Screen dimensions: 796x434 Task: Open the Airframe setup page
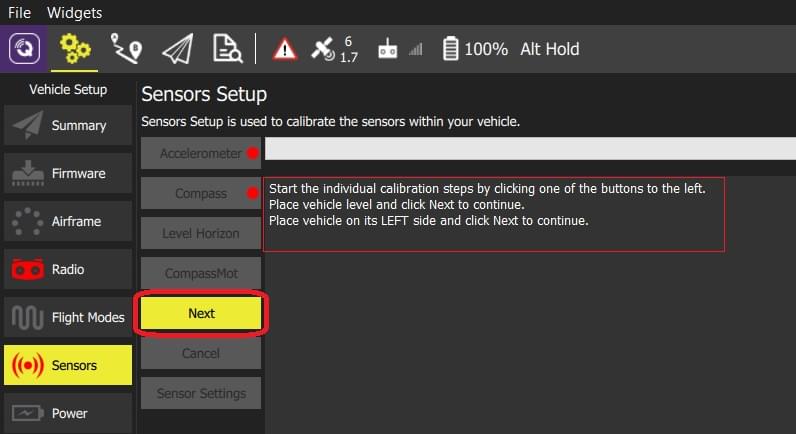tap(68, 221)
